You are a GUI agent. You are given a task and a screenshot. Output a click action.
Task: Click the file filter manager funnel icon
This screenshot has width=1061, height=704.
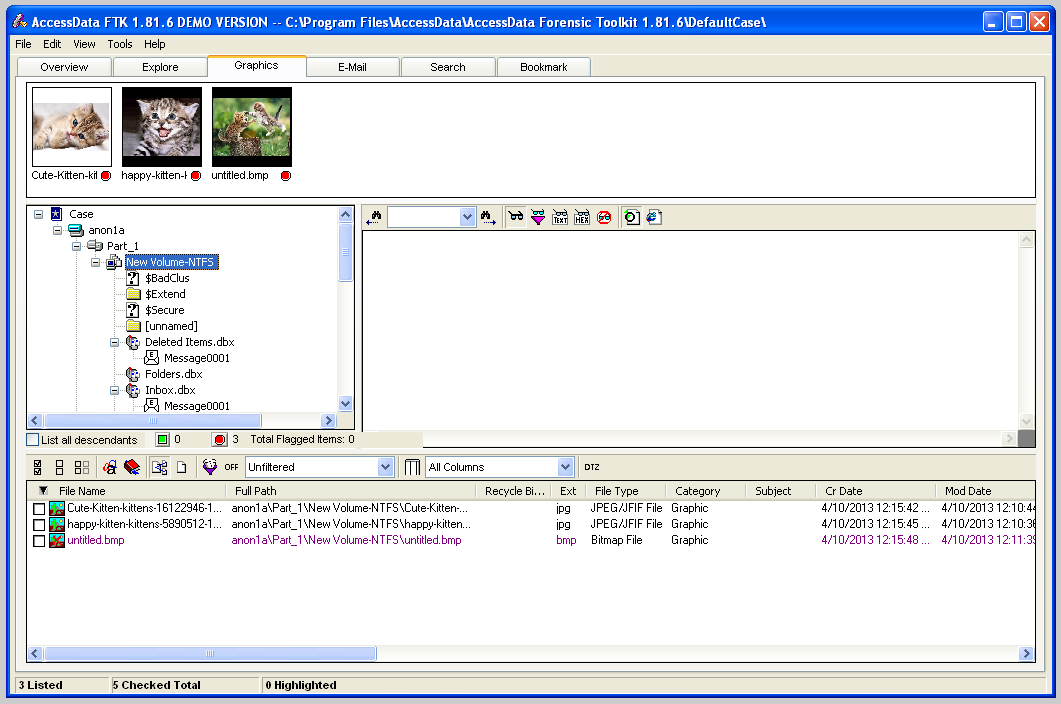tap(210, 467)
